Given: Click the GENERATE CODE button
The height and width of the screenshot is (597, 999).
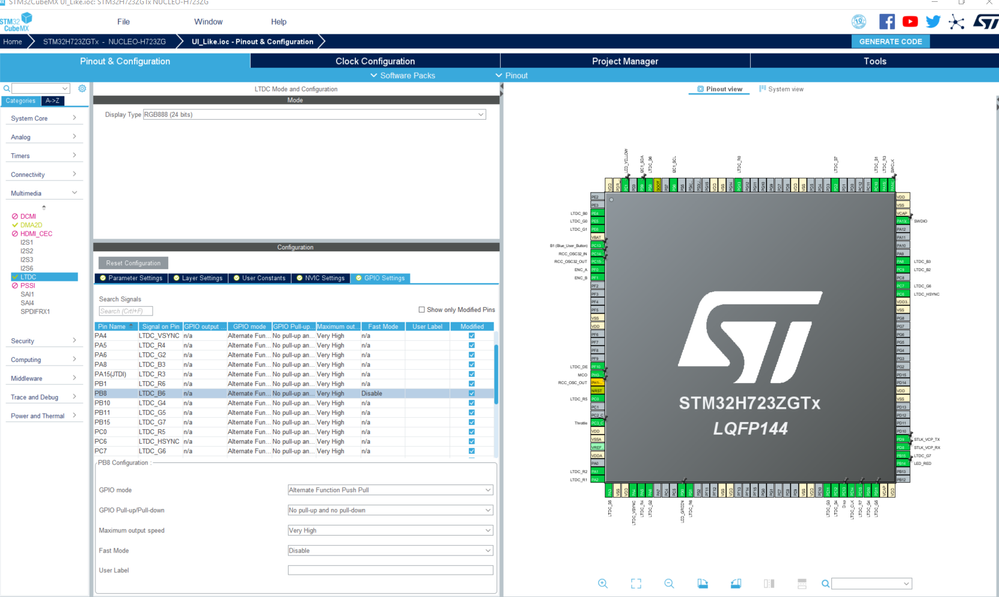Looking at the screenshot, I should [x=890, y=41].
